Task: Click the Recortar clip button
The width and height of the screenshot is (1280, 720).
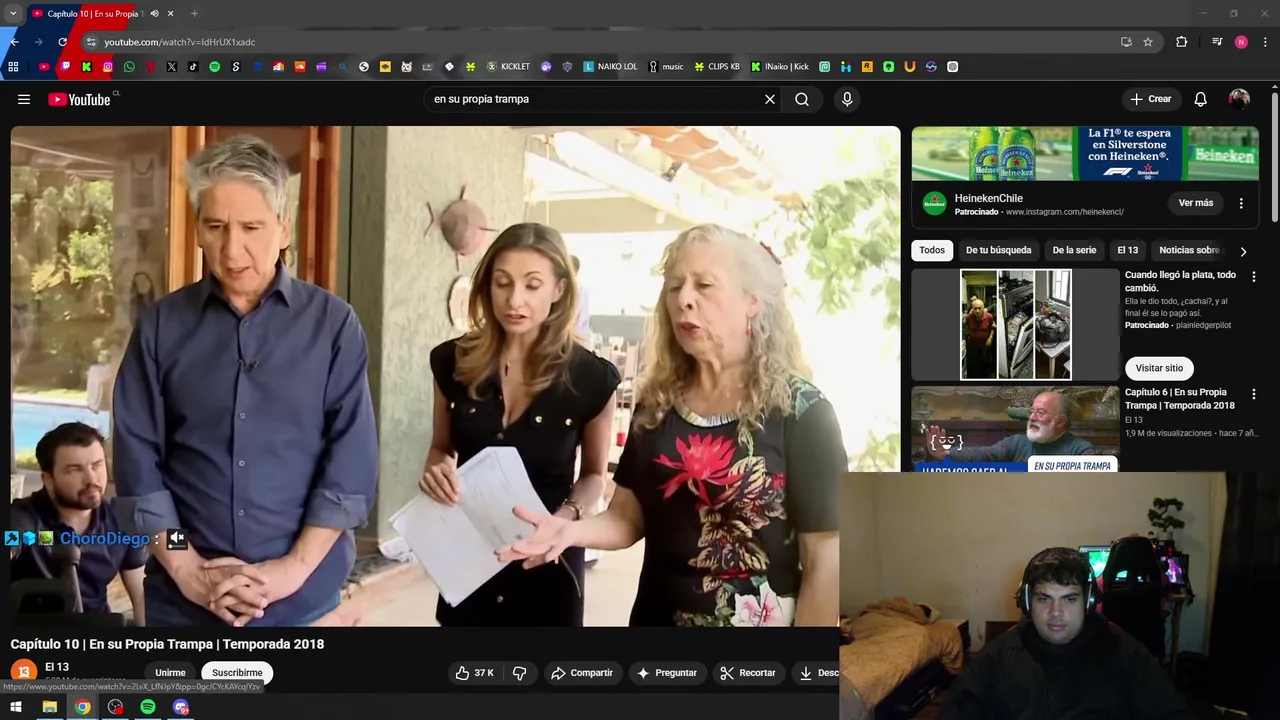Action: [x=748, y=673]
